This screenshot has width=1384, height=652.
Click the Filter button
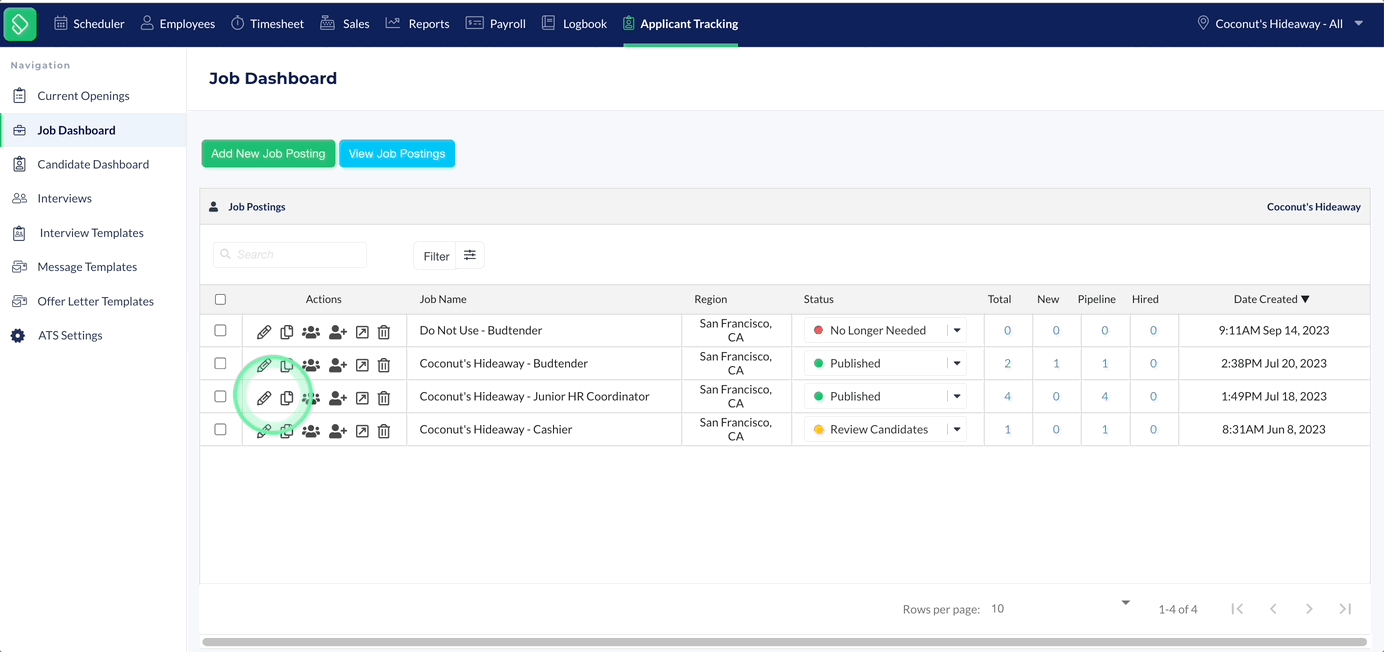435,256
